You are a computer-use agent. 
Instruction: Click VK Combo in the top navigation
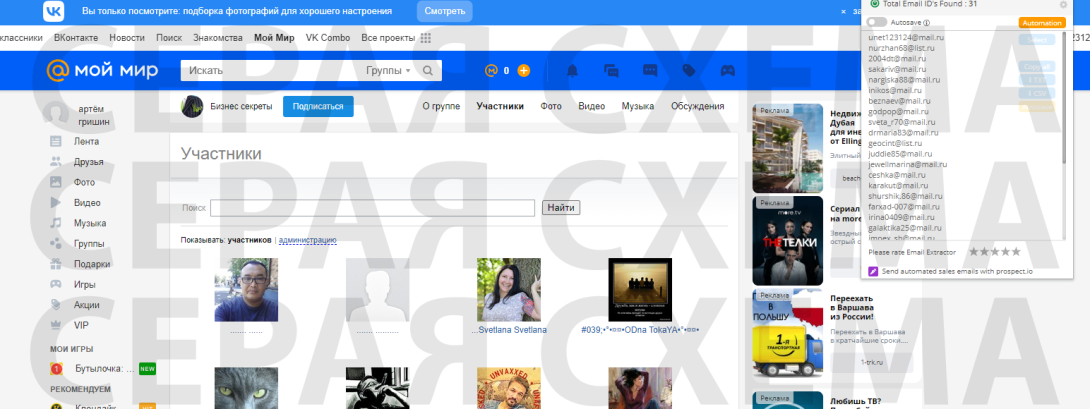[x=327, y=38]
